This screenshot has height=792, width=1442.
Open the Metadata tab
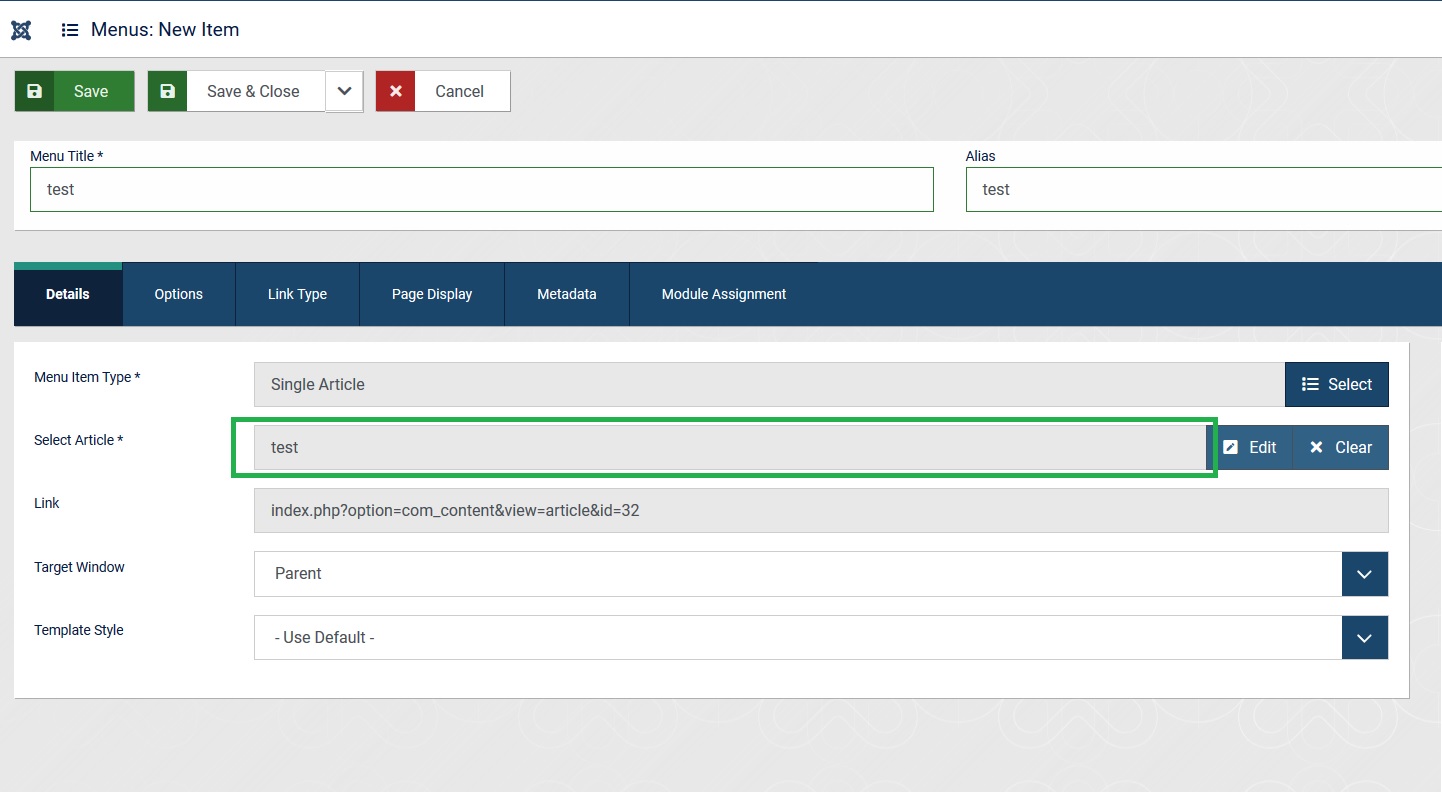pyautogui.click(x=567, y=294)
